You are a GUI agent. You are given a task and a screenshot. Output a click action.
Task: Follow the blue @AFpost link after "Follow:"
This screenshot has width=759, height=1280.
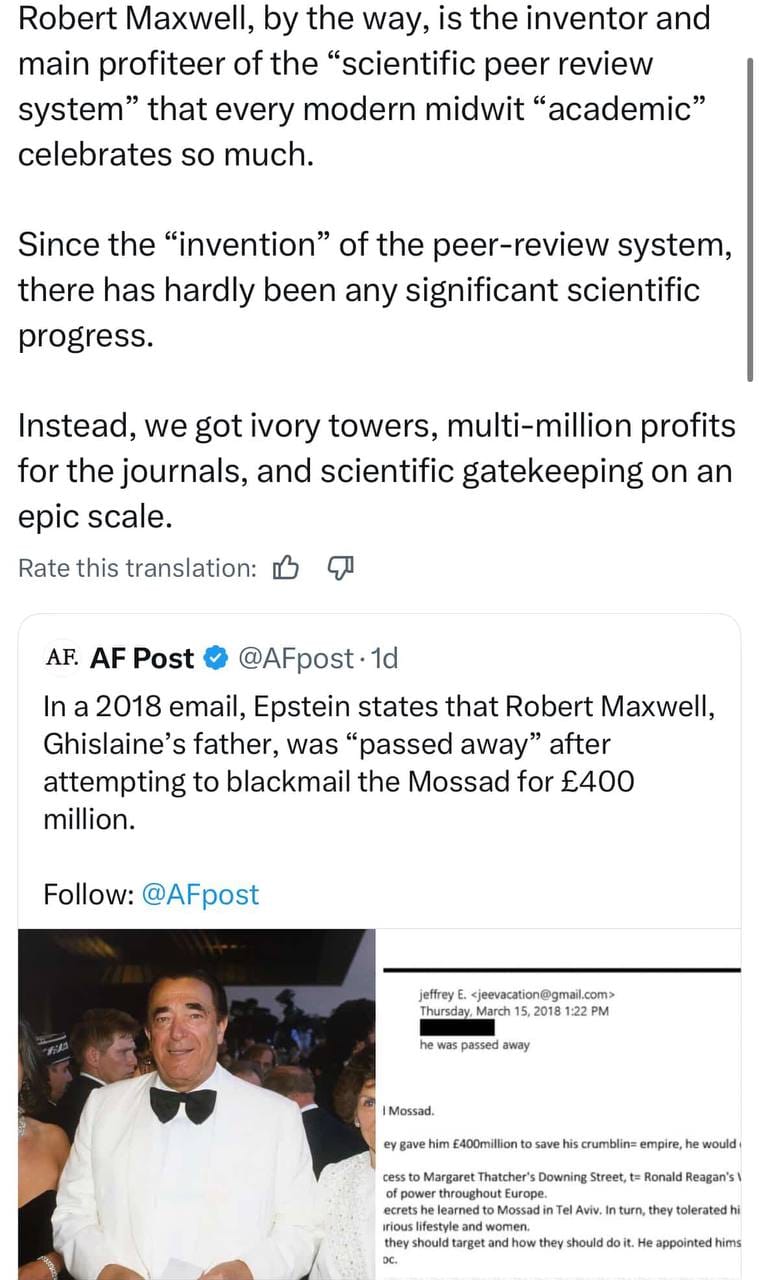tap(200, 894)
